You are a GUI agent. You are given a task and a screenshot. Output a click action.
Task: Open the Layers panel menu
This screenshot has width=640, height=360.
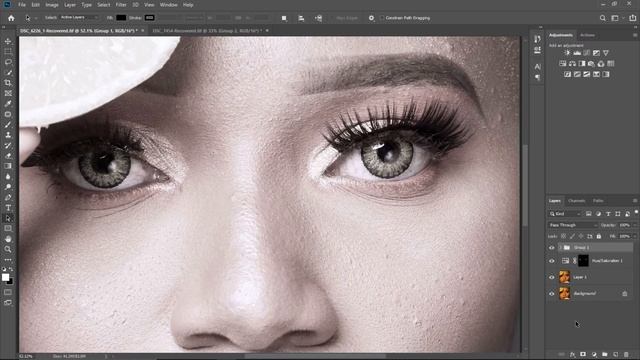pyautogui.click(x=635, y=201)
